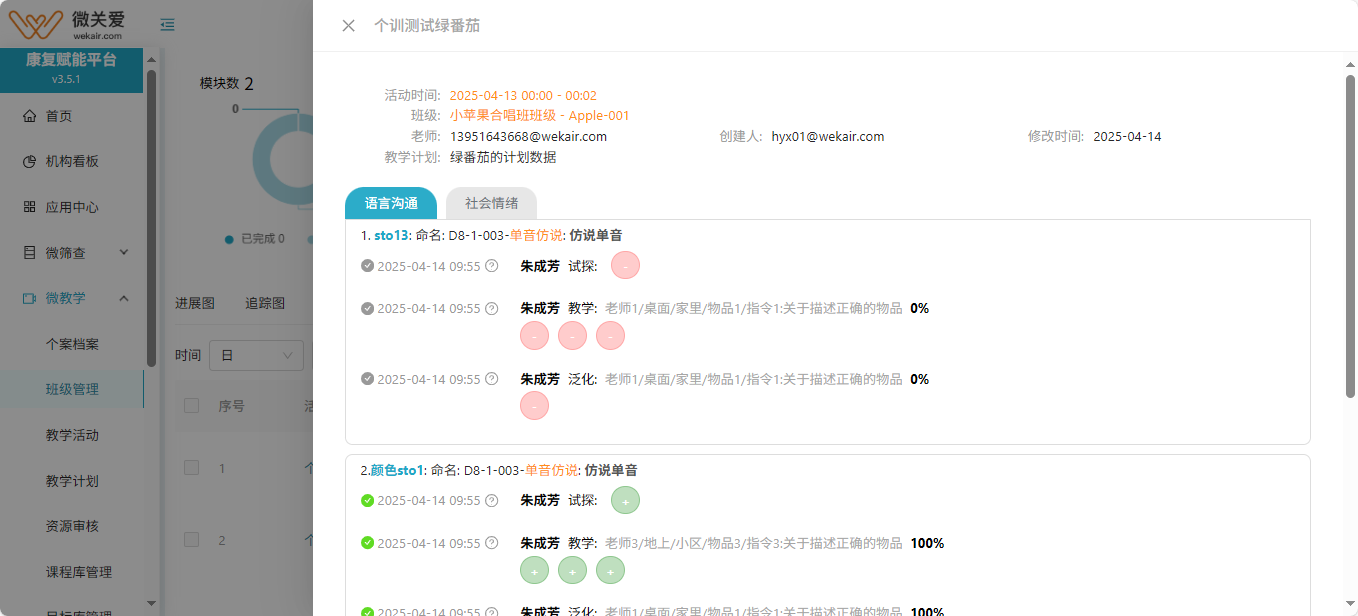This screenshot has width=1358, height=616.
Task: Open the sto13 target link
Action: tap(391, 236)
